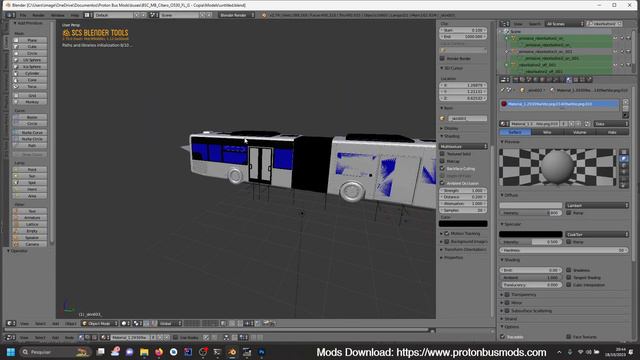This screenshot has height=360, width=640.
Task: Open the Info editor type selector icon
Action: 10,15
